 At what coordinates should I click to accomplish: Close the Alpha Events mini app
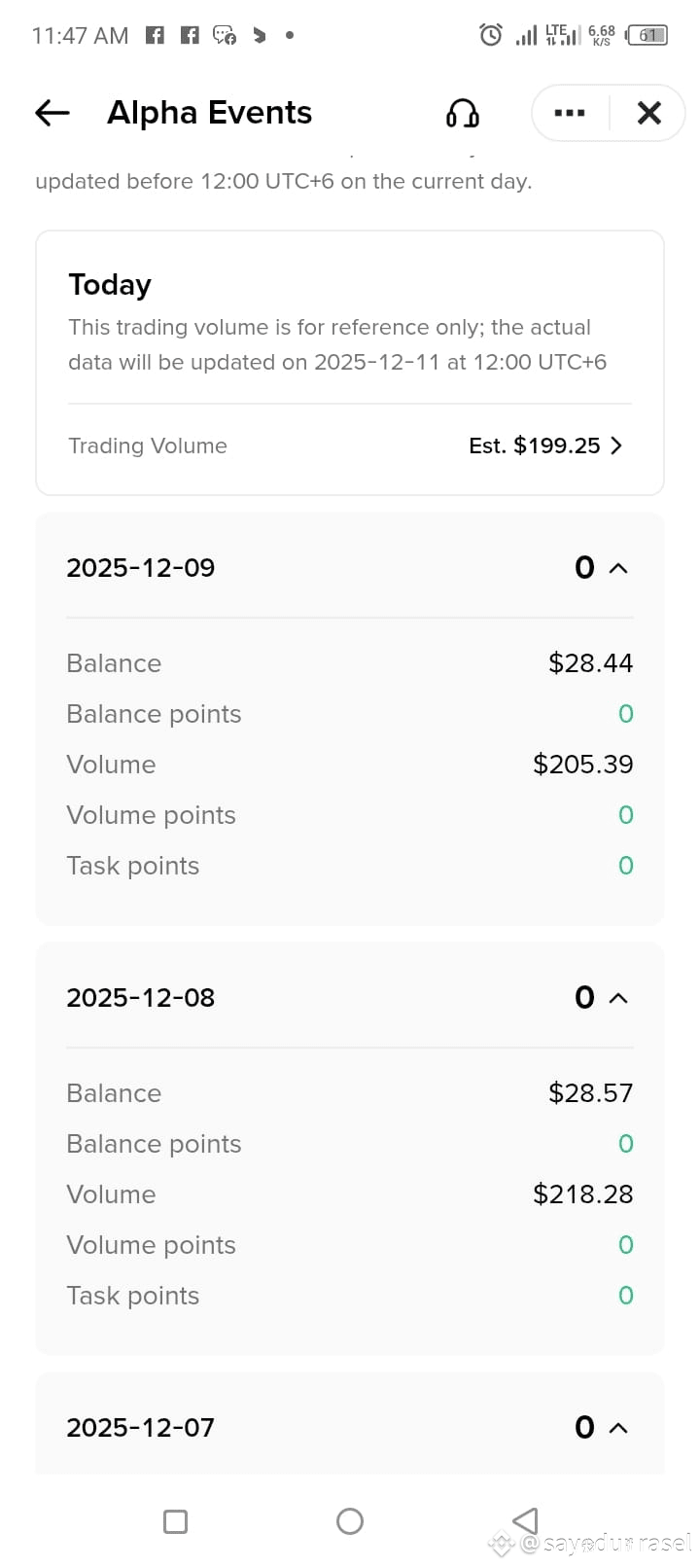pos(648,114)
